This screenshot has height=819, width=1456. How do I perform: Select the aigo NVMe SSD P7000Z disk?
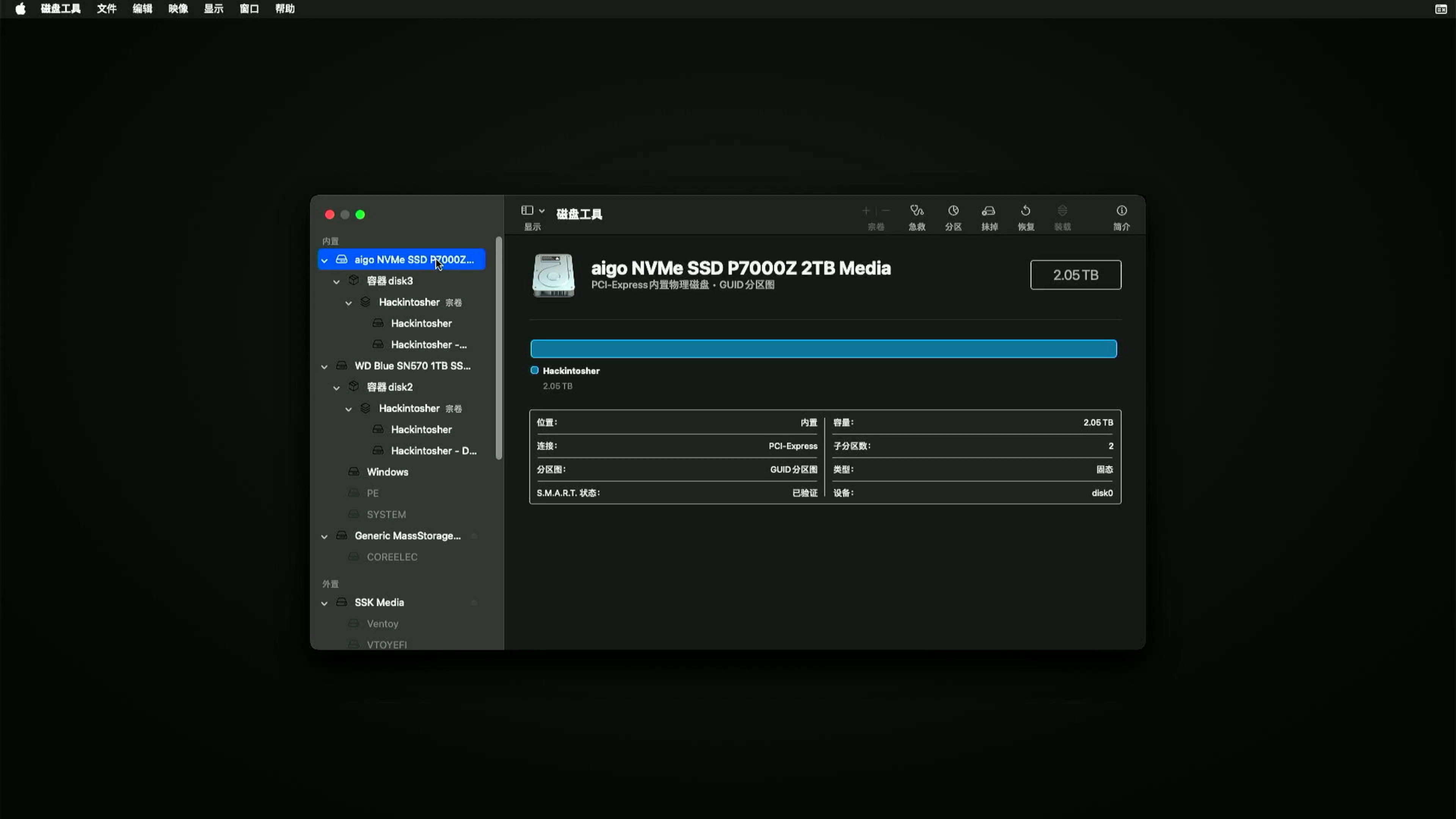pos(401,260)
